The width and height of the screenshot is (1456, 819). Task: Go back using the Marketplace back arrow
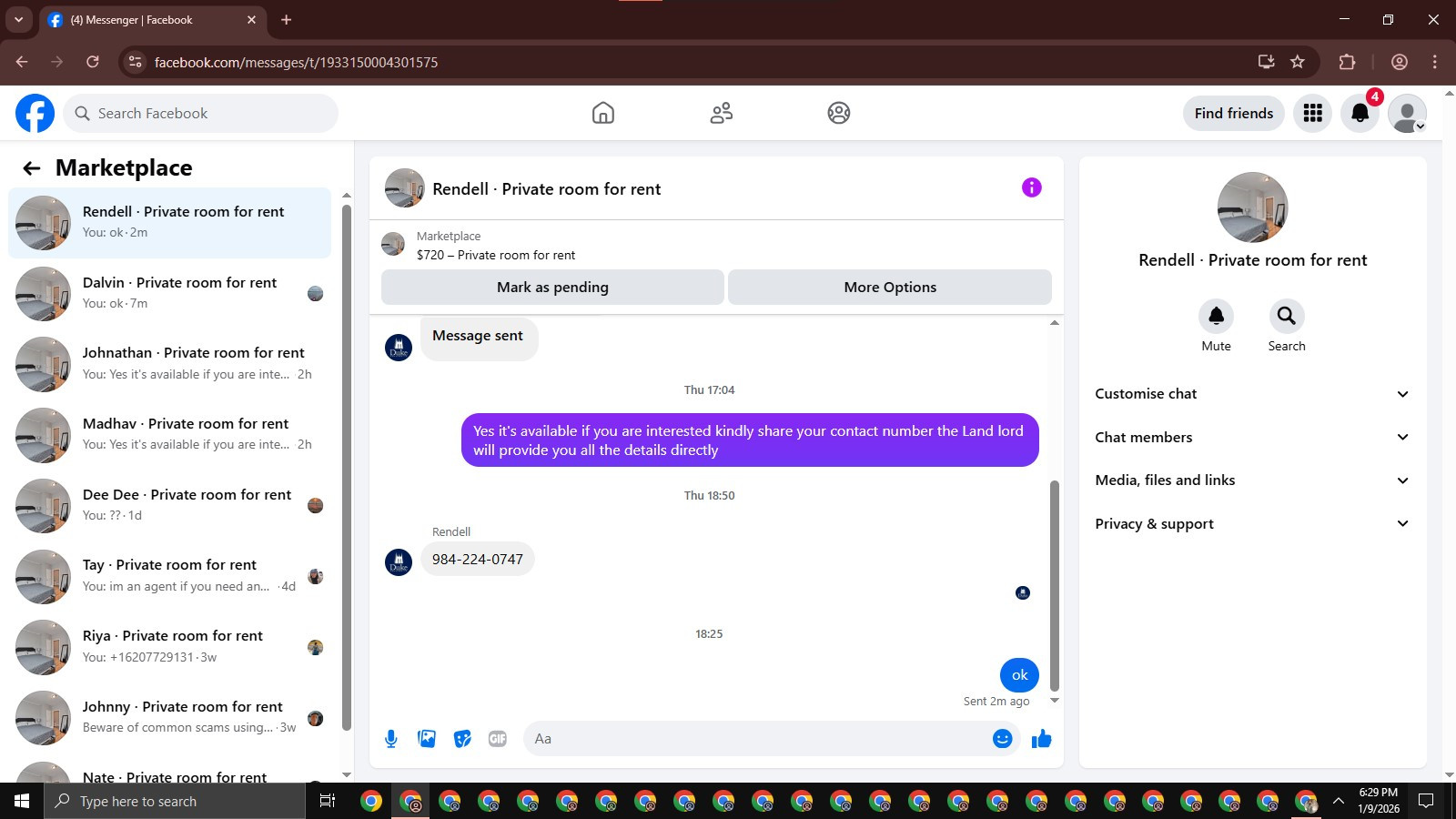tap(32, 168)
